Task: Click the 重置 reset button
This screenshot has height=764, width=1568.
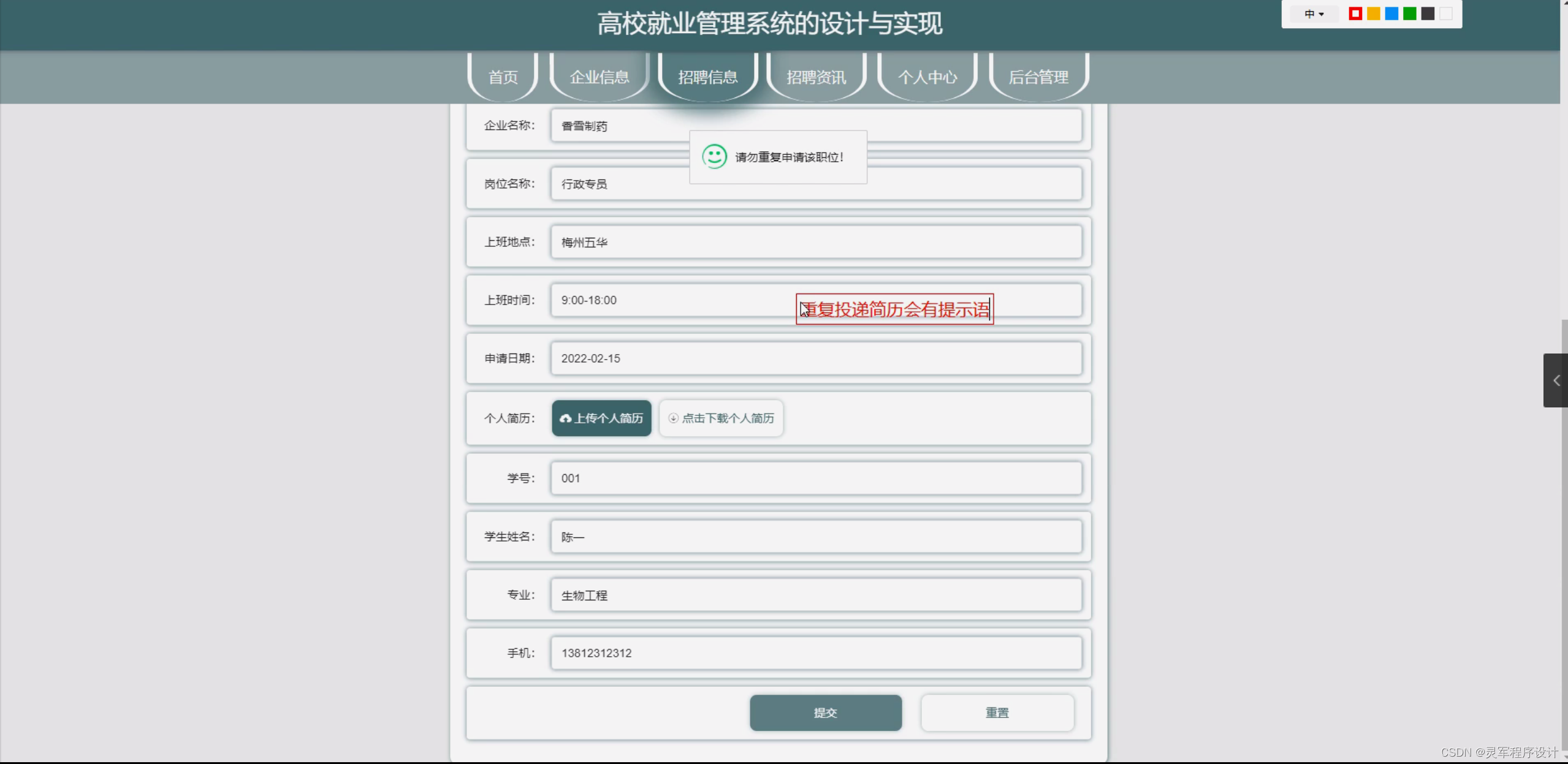Action: 997,713
